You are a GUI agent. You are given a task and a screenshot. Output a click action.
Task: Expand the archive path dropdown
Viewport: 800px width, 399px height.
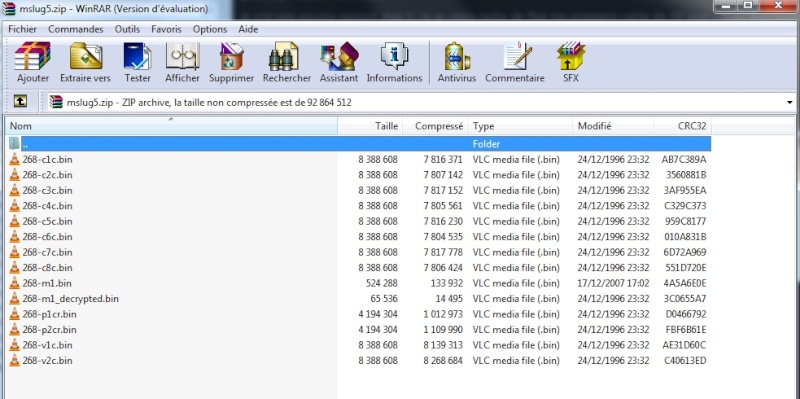790,103
